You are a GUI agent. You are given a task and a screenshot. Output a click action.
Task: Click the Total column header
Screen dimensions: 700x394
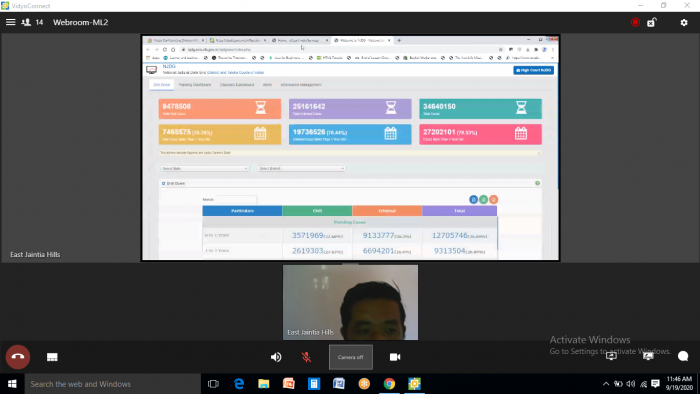pyautogui.click(x=459, y=211)
